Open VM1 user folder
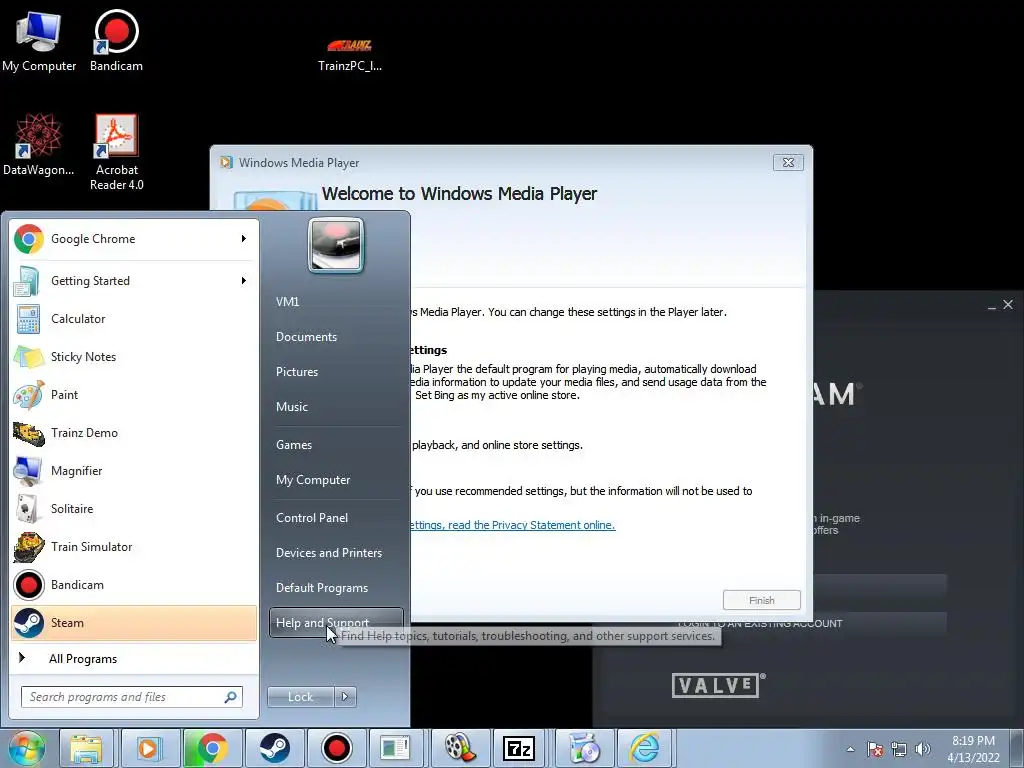Image resolution: width=1024 pixels, height=768 pixels. point(336,302)
